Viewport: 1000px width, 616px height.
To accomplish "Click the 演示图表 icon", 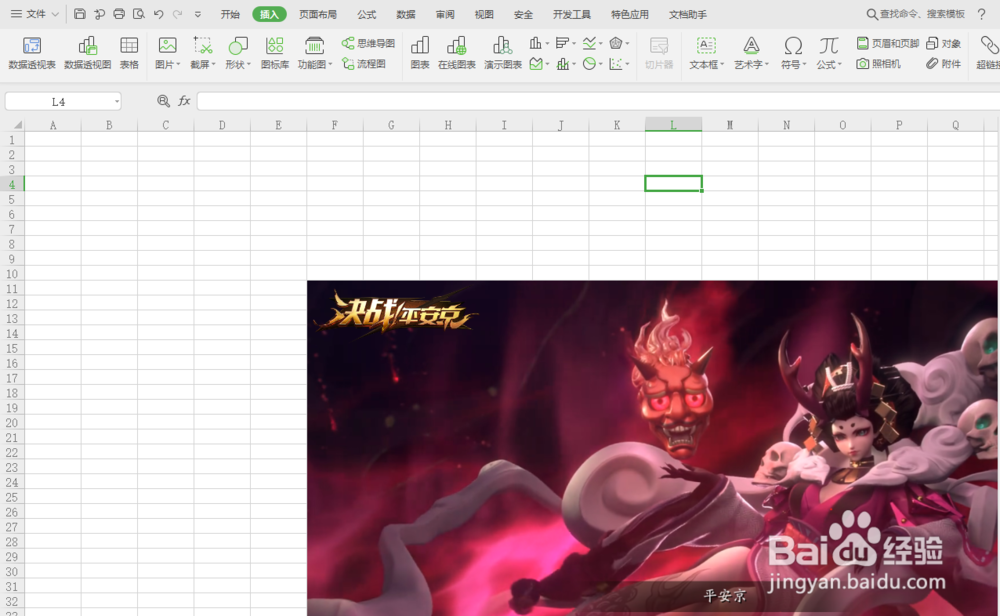I will pos(503,52).
